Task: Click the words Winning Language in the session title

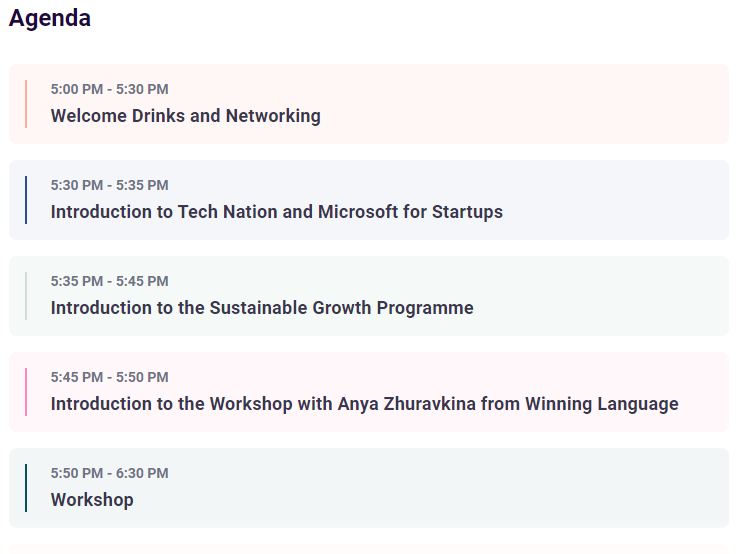Action: coord(602,404)
